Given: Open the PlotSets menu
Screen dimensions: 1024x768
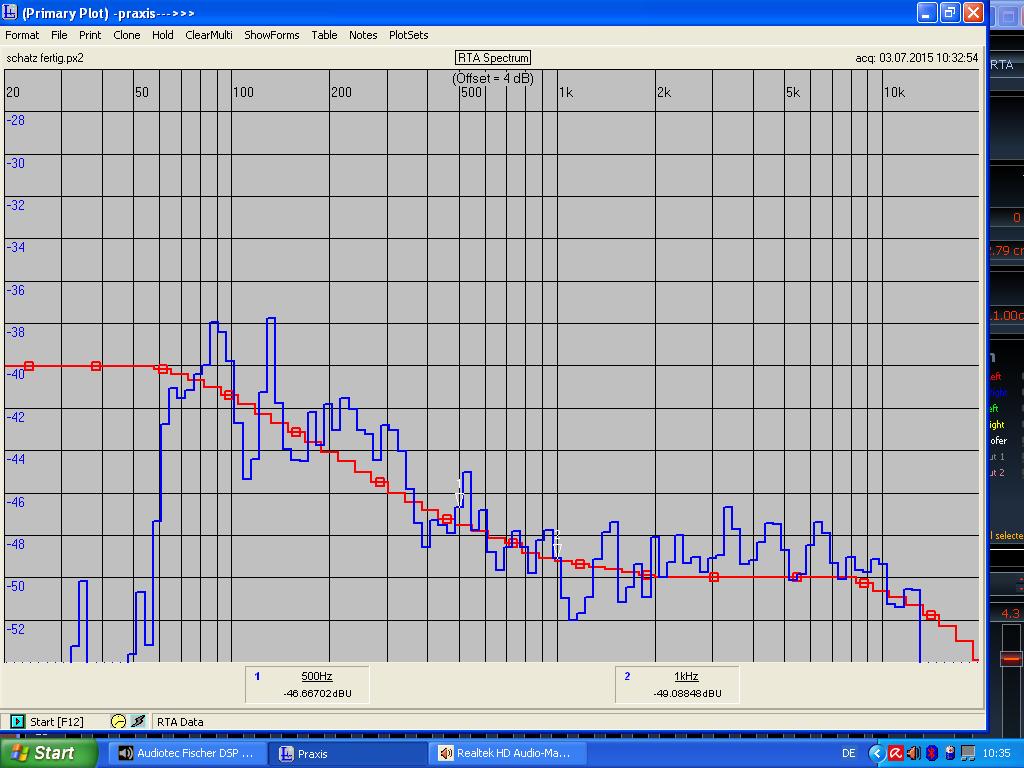Looking at the screenshot, I should coord(408,35).
